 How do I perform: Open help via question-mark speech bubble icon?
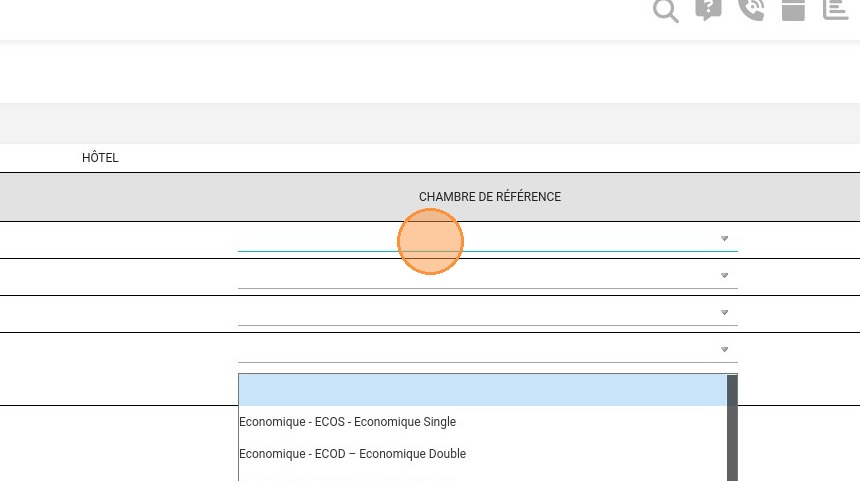pos(708,9)
